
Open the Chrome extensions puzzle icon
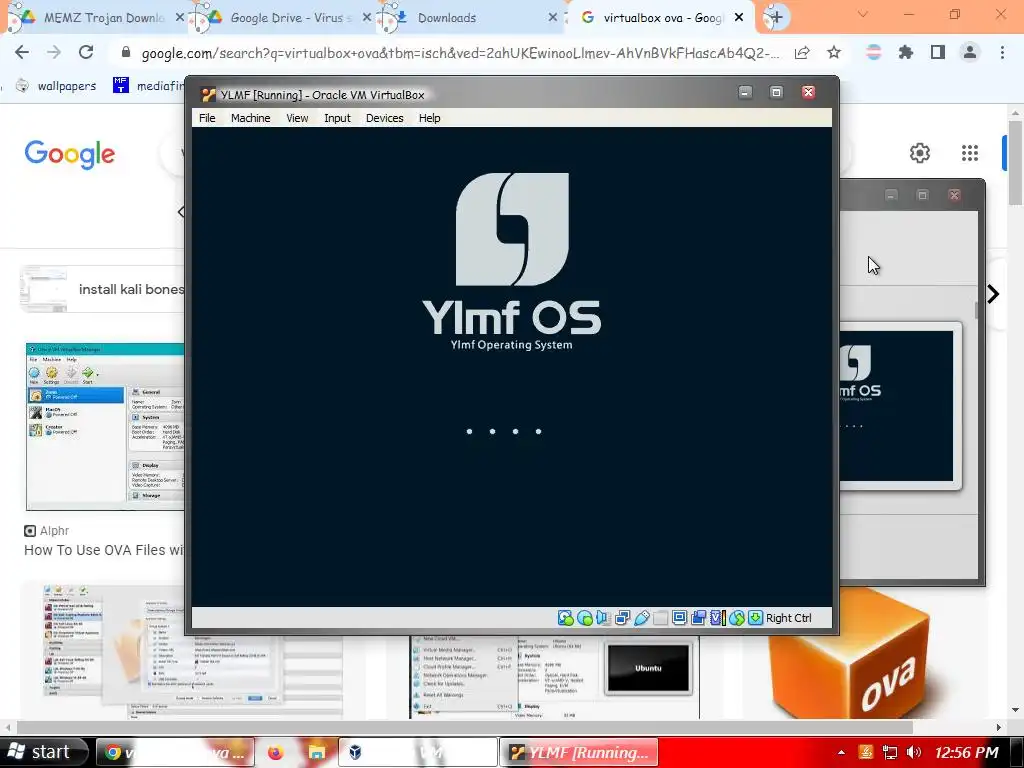click(905, 52)
